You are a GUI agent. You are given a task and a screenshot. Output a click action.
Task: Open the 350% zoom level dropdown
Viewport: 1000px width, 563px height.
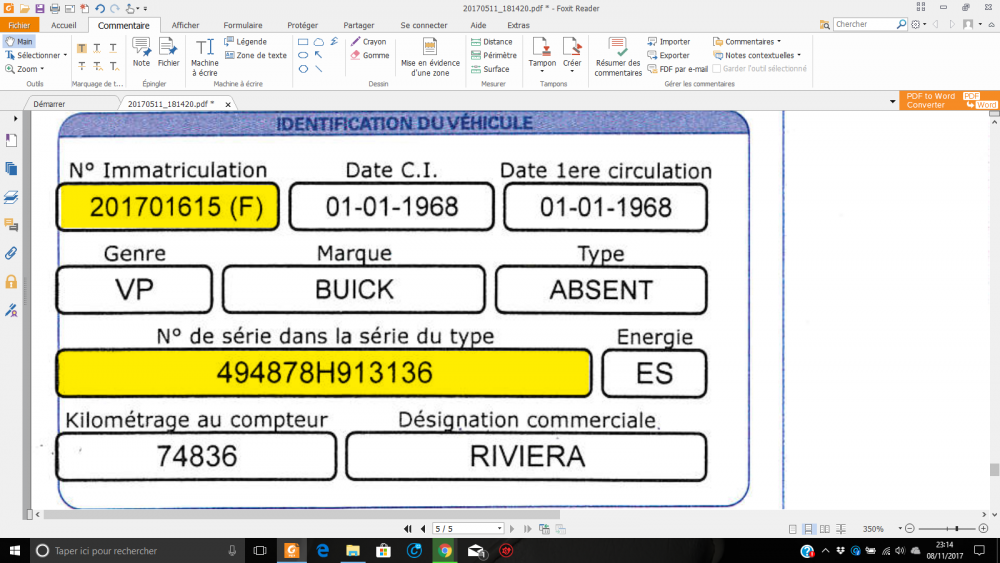900,529
